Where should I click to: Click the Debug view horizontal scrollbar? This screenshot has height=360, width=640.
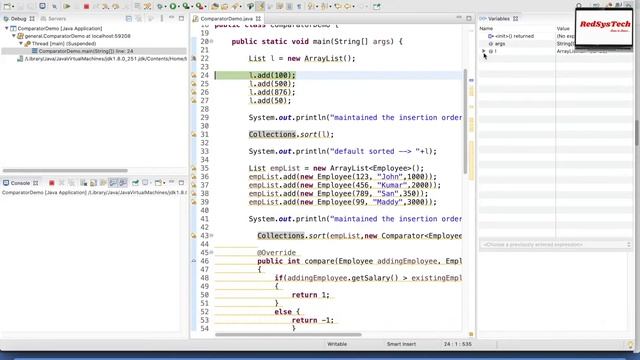tap(65, 171)
